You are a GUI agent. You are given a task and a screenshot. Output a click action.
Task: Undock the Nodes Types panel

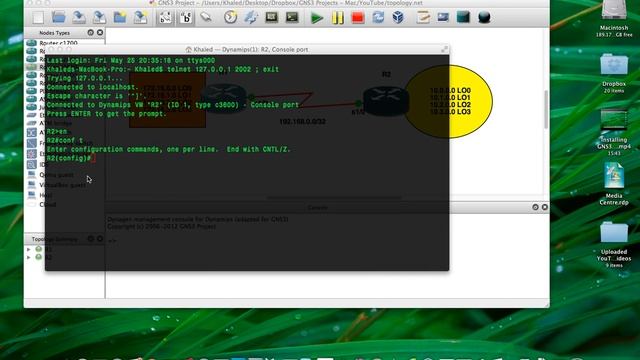click(x=91, y=32)
